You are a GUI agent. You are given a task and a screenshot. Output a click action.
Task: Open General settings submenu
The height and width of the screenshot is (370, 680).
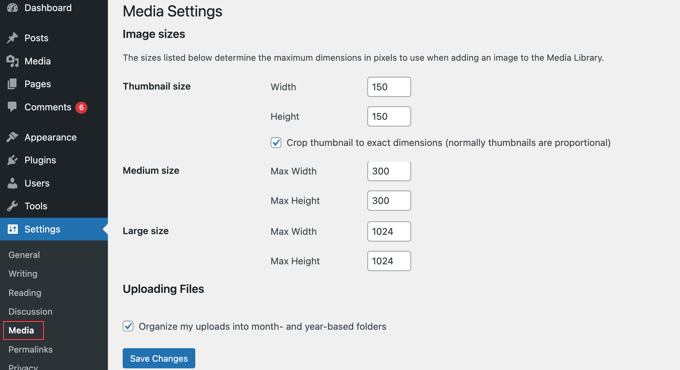[24, 255]
